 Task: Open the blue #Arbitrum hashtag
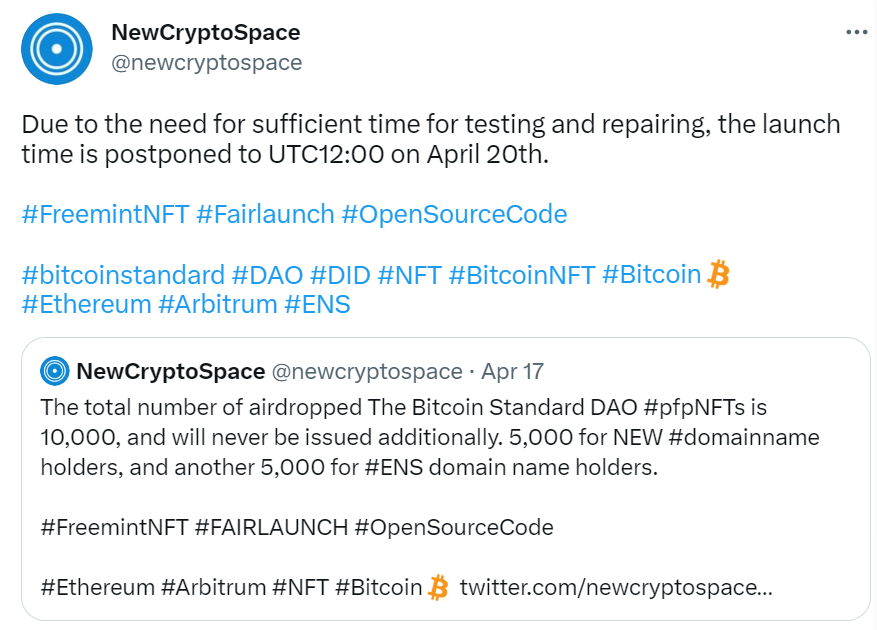tap(218, 305)
